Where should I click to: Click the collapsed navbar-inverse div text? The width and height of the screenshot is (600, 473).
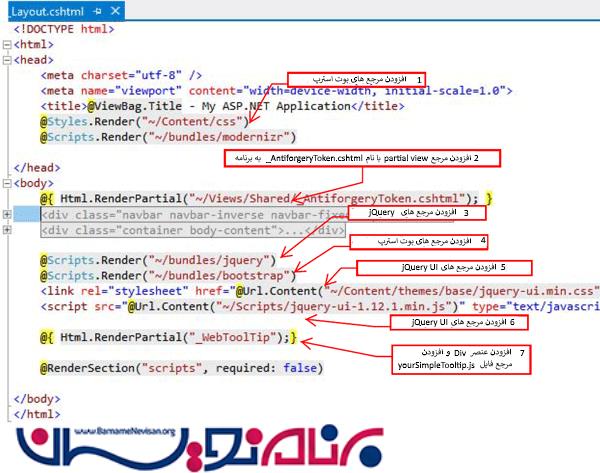194,215
